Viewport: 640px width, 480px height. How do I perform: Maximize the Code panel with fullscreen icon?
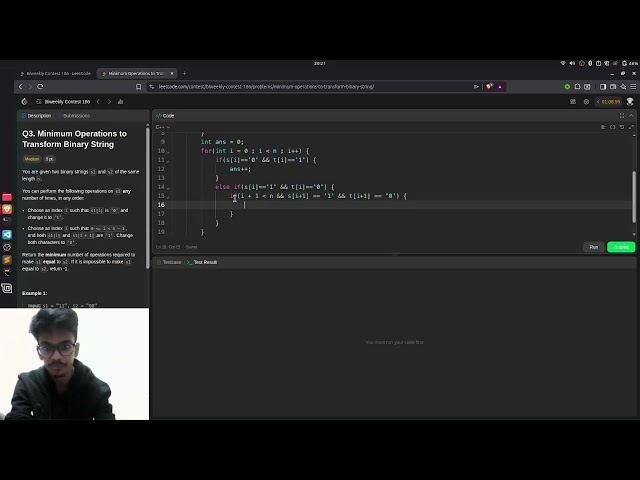(622, 116)
